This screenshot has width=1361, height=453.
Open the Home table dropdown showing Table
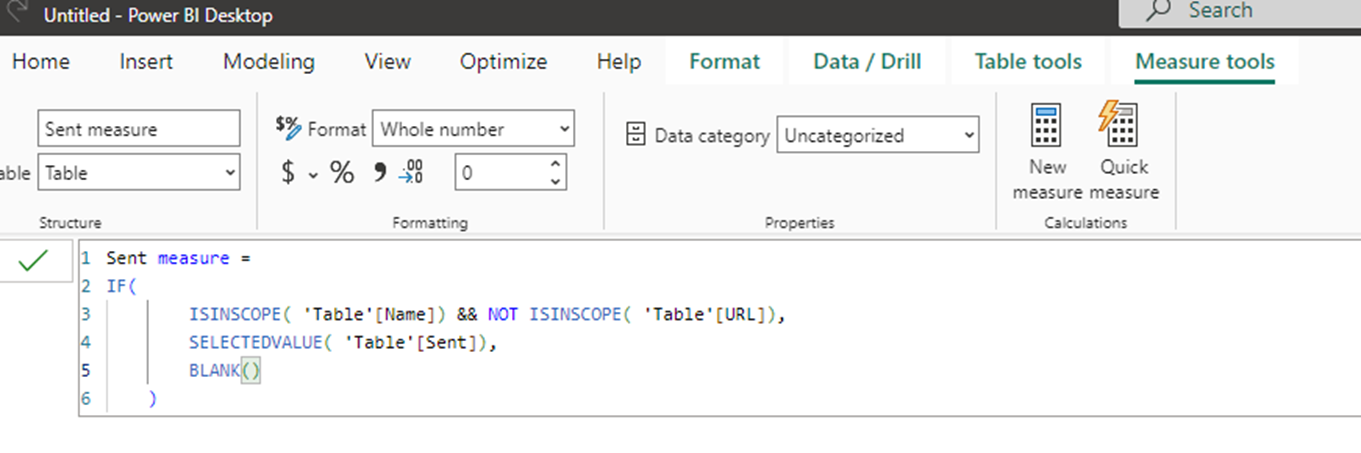(139, 172)
